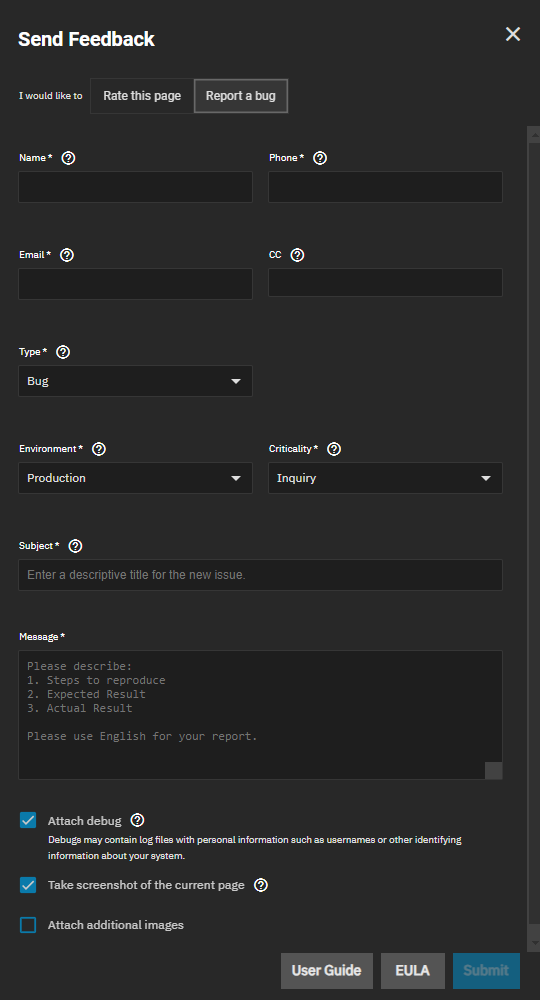Enable Attach additional images checkbox

tap(28, 925)
